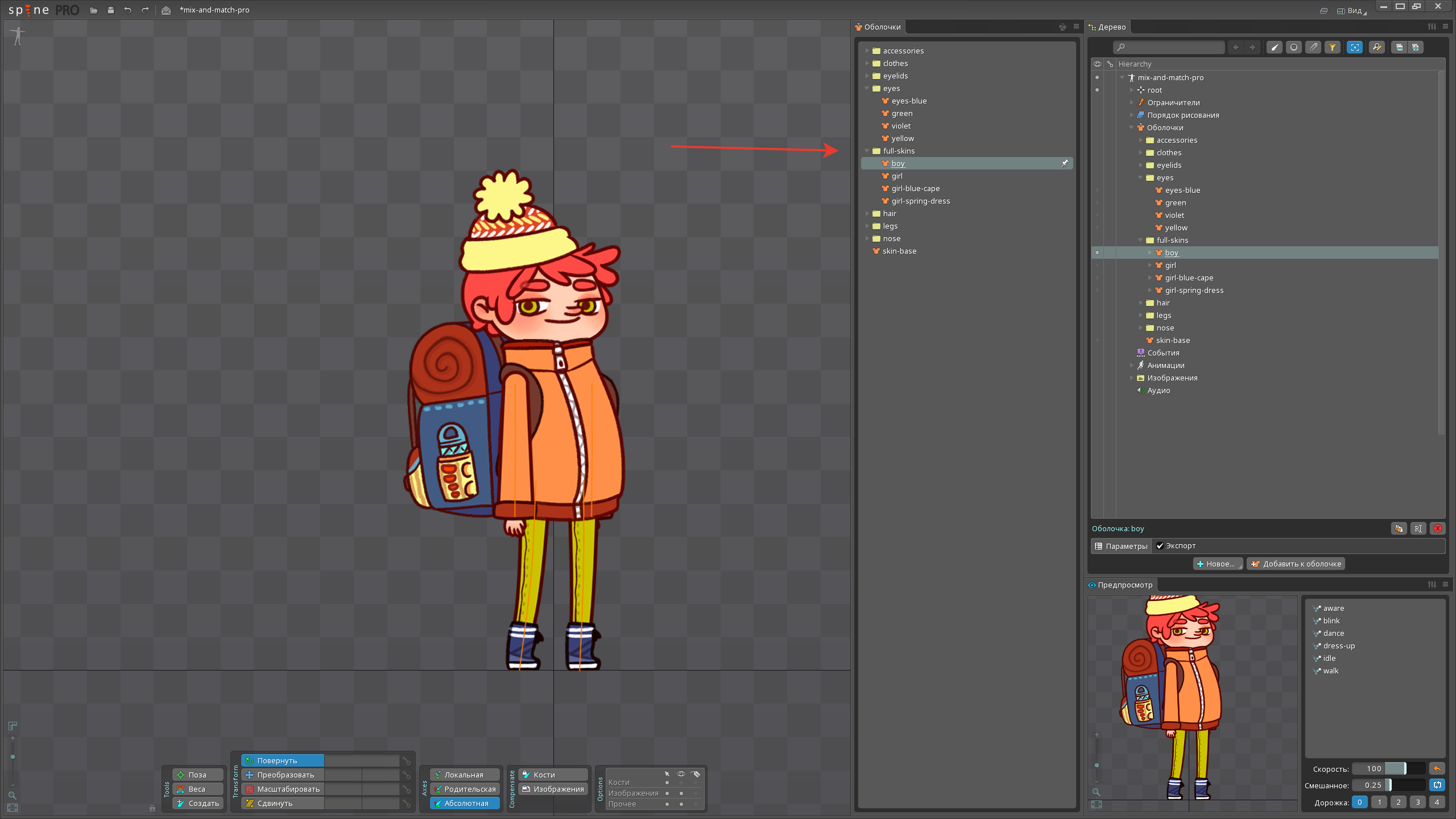The height and width of the screenshot is (819, 1456).
Task: Click the collapse all tree icon
Action: (x=1399, y=47)
